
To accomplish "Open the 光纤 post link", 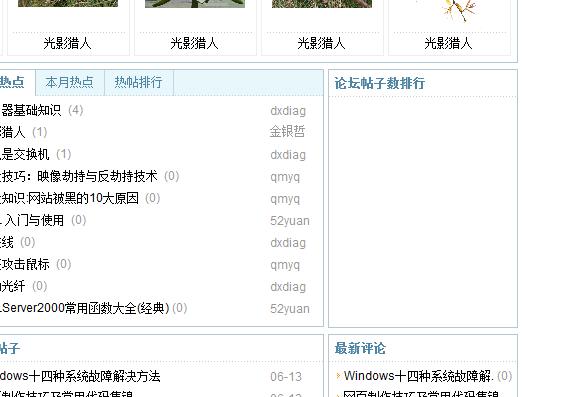I will [x=13, y=286].
